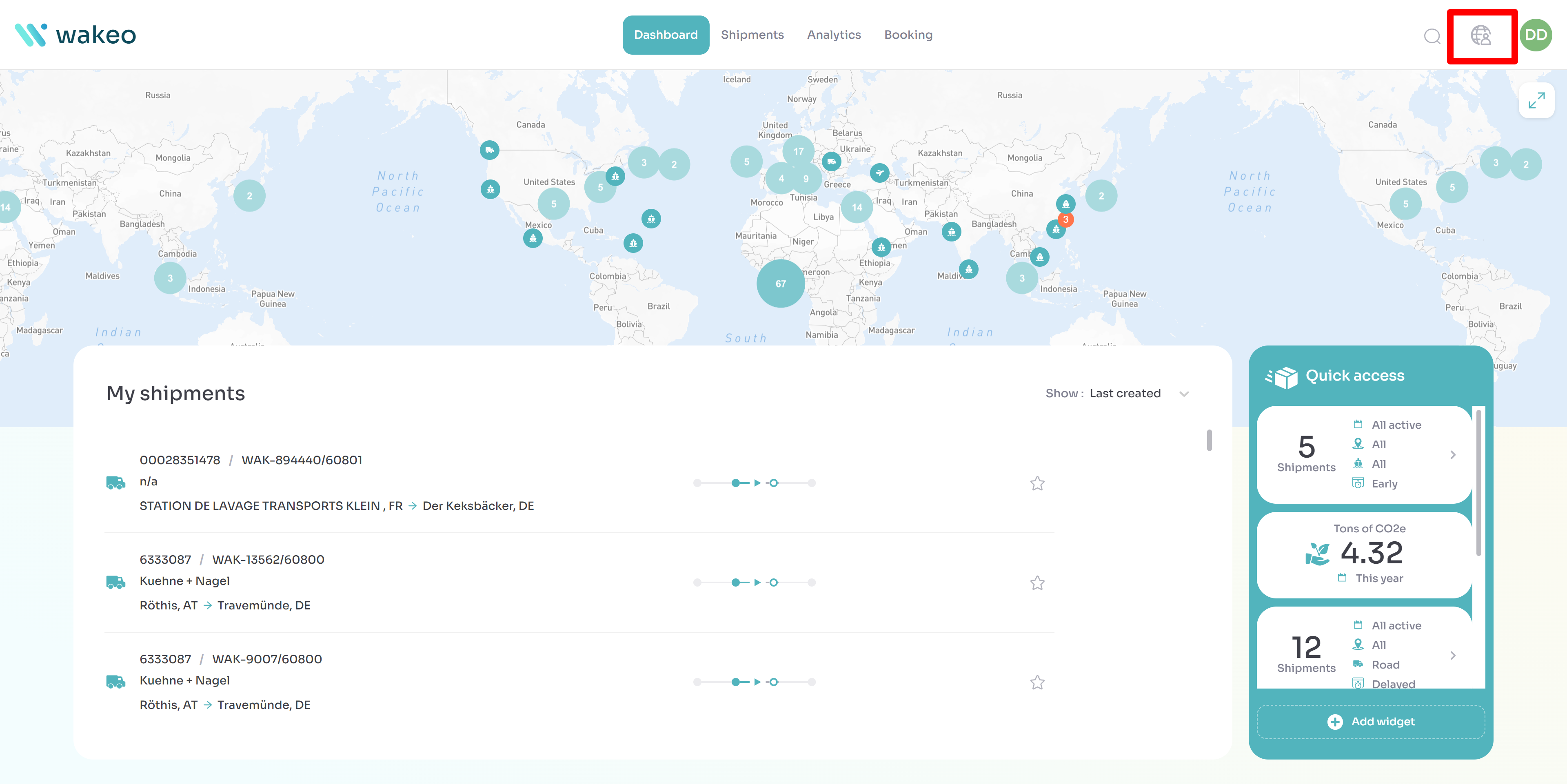
Task: Toggle star for WAK-9007/60800 shipment
Action: tap(1037, 682)
